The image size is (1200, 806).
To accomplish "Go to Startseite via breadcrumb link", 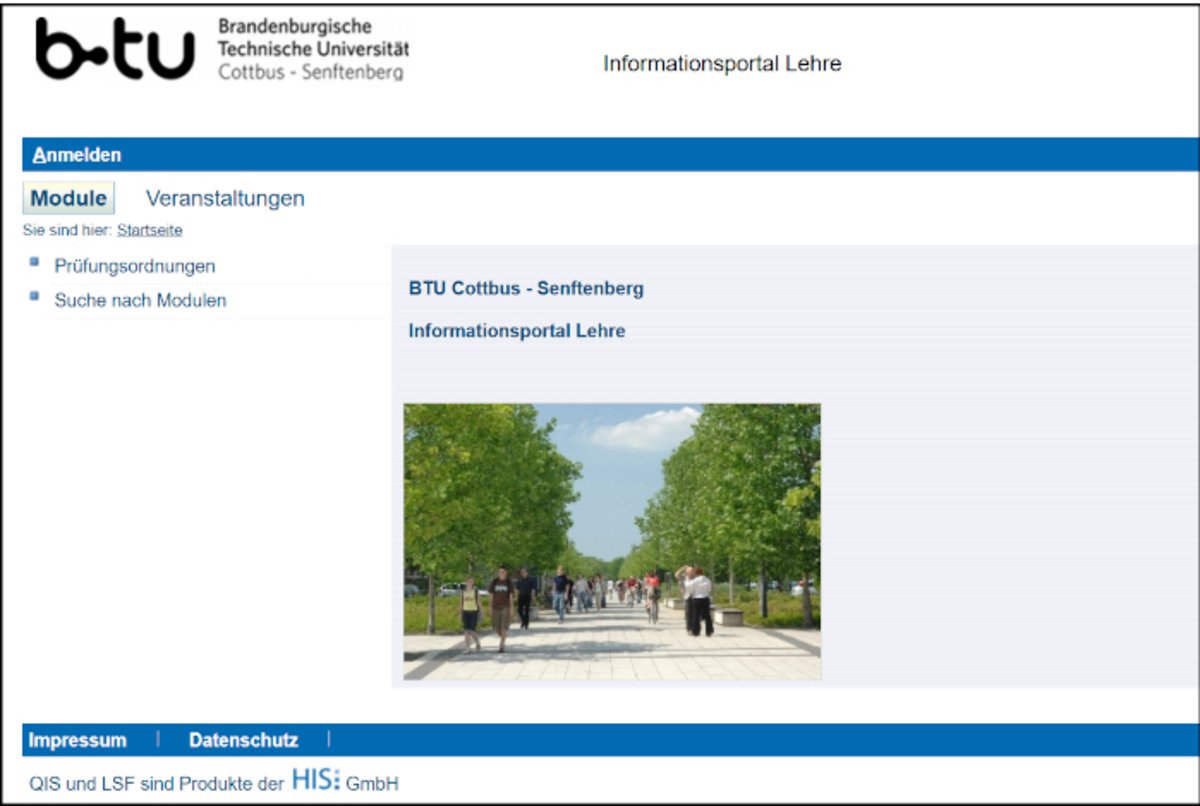I will tap(149, 230).
